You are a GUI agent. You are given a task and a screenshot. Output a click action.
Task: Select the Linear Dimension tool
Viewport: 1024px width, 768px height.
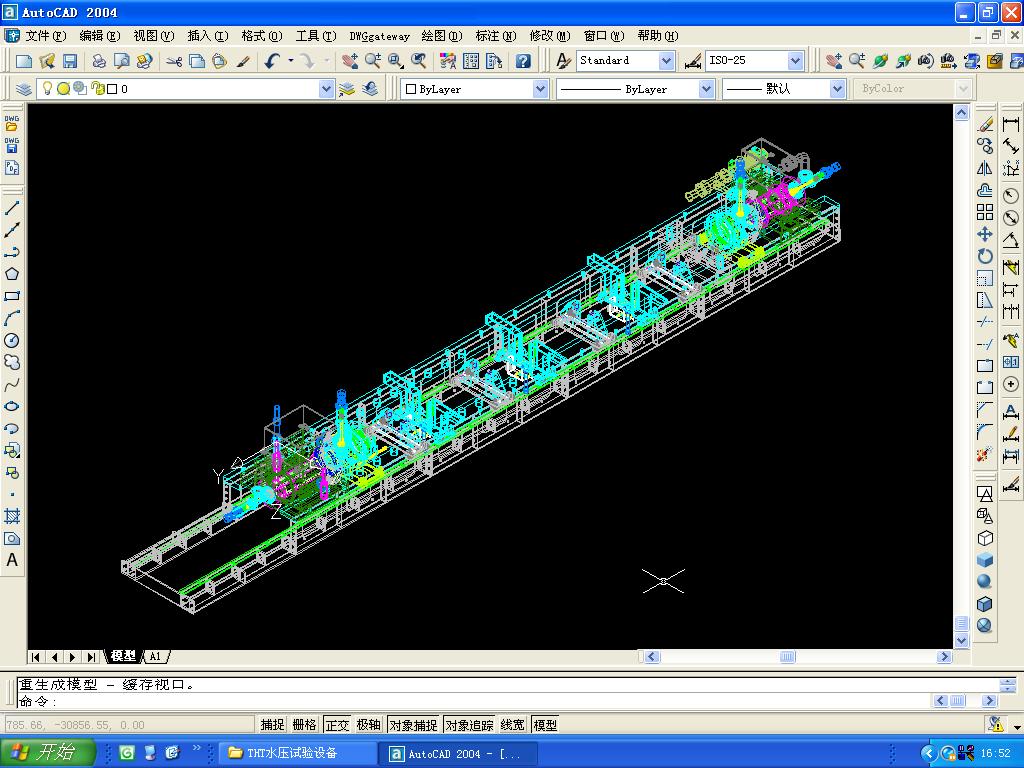(1011, 123)
